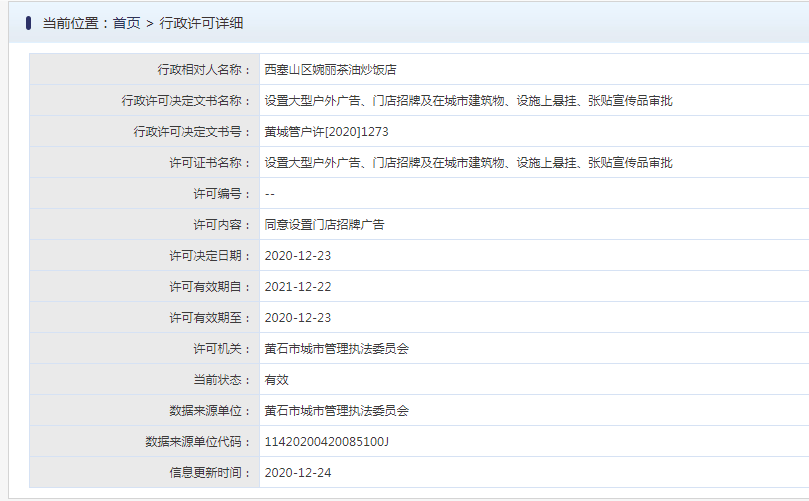Open the 首页 breadcrumb link
This screenshot has height=501, width=809.
click(x=126, y=23)
